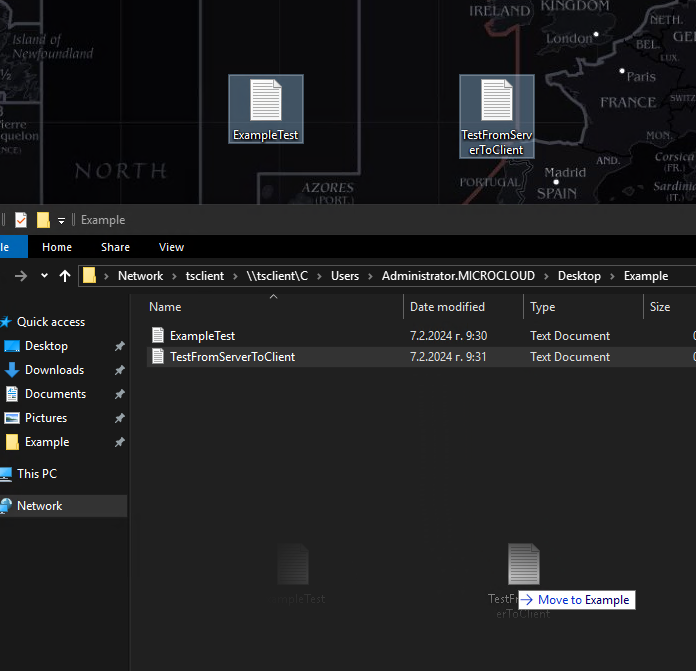The image size is (696, 671).
Task: Click the New folder icon in title bar
Action: tap(43, 220)
